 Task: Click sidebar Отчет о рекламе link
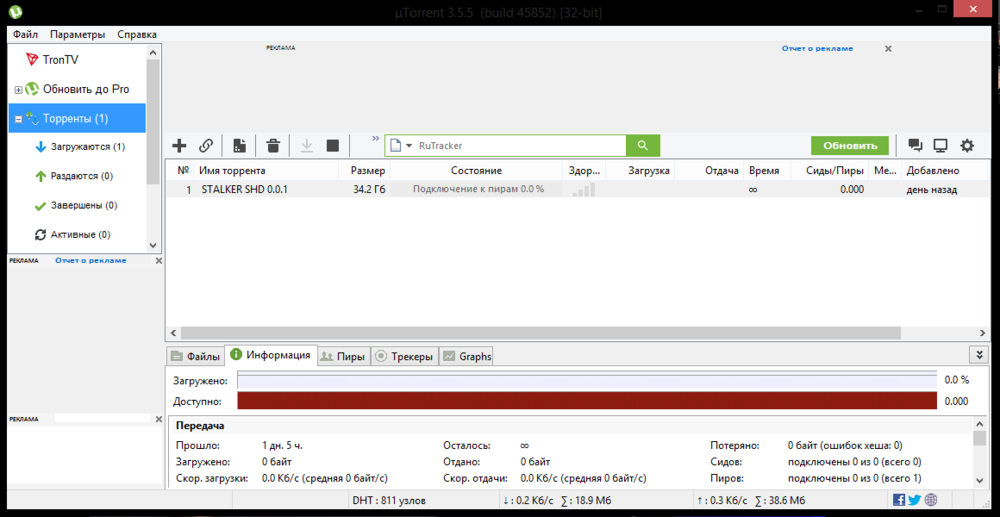coord(91,260)
